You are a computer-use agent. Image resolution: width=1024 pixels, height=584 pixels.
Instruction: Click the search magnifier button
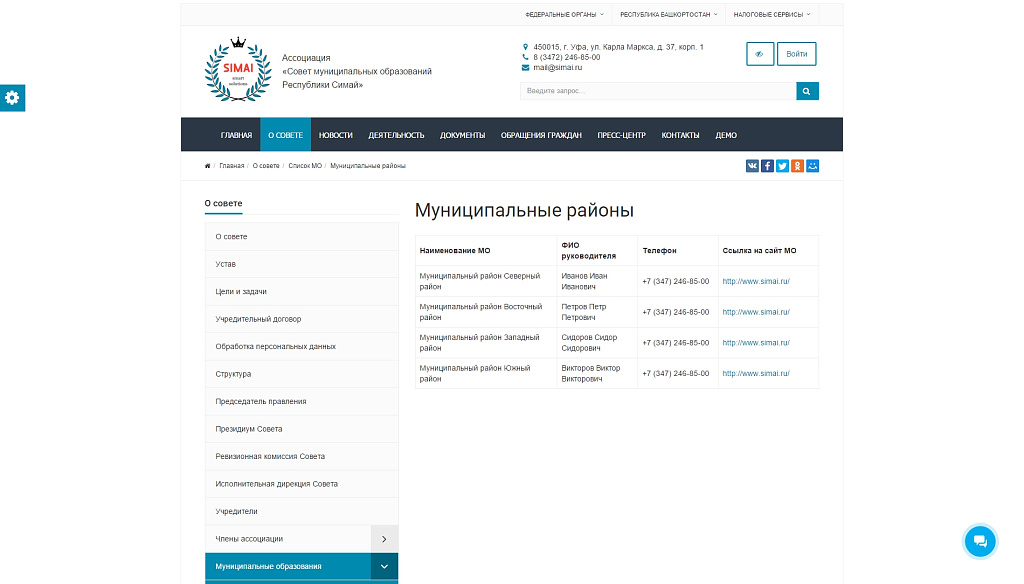click(x=806, y=90)
